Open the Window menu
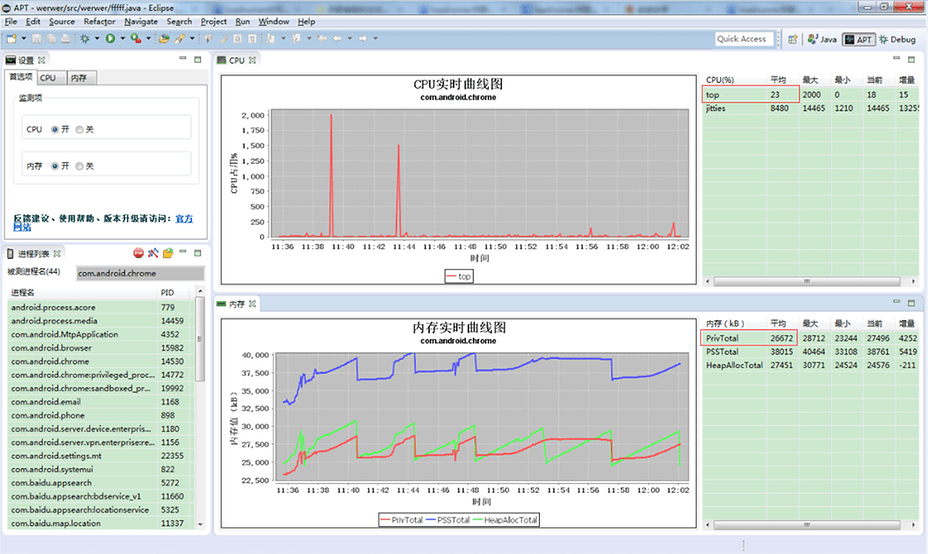Image resolution: width=928 pixels, height=554 pixels. [273, 21]
